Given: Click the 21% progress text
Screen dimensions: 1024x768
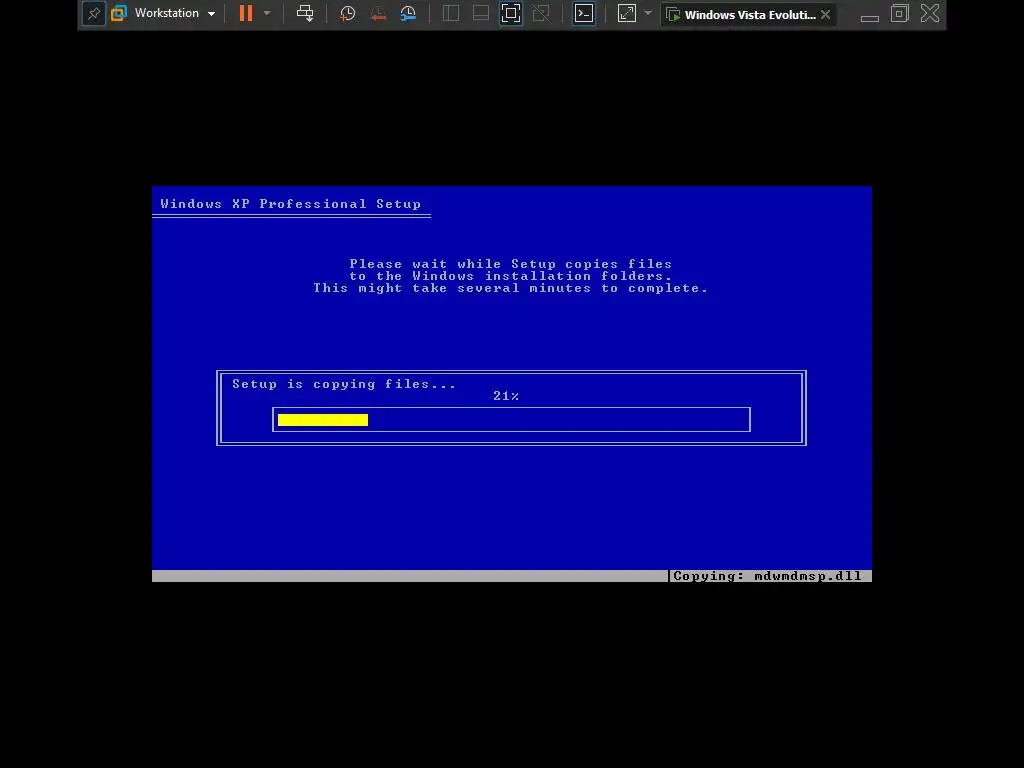Looking at the screenshot, I should click(x=506, y=396).
